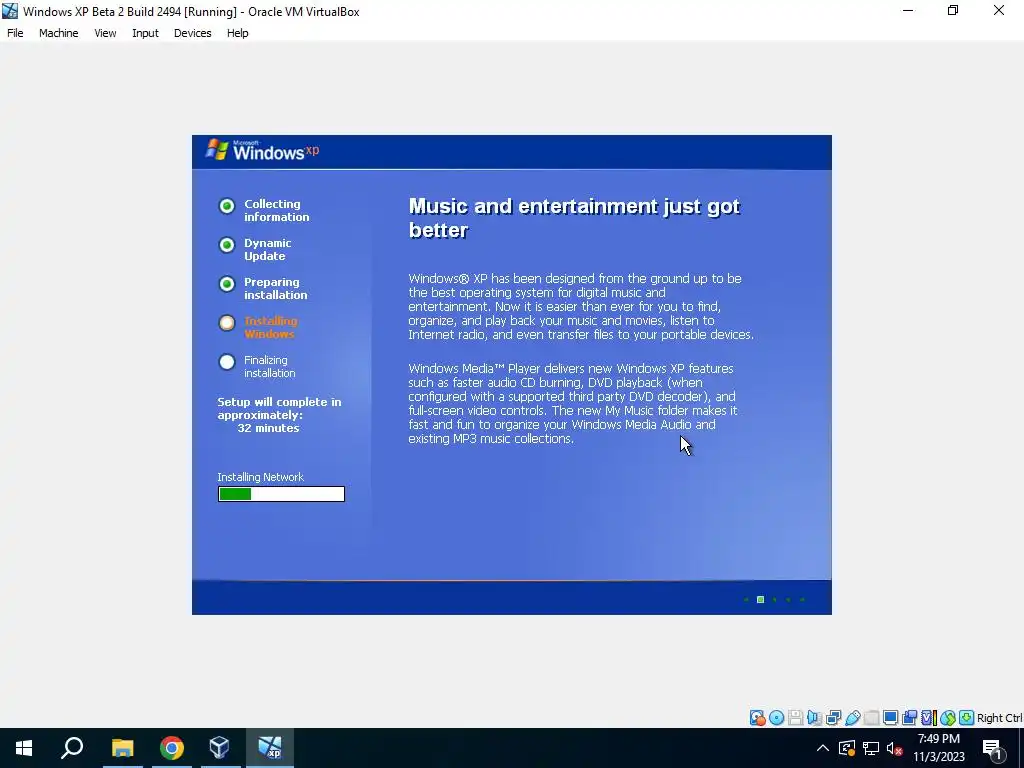Click the 'Finalizing installation' pending step bullet
Viewport: 1024px width, 768px height.
coord(227,362)
